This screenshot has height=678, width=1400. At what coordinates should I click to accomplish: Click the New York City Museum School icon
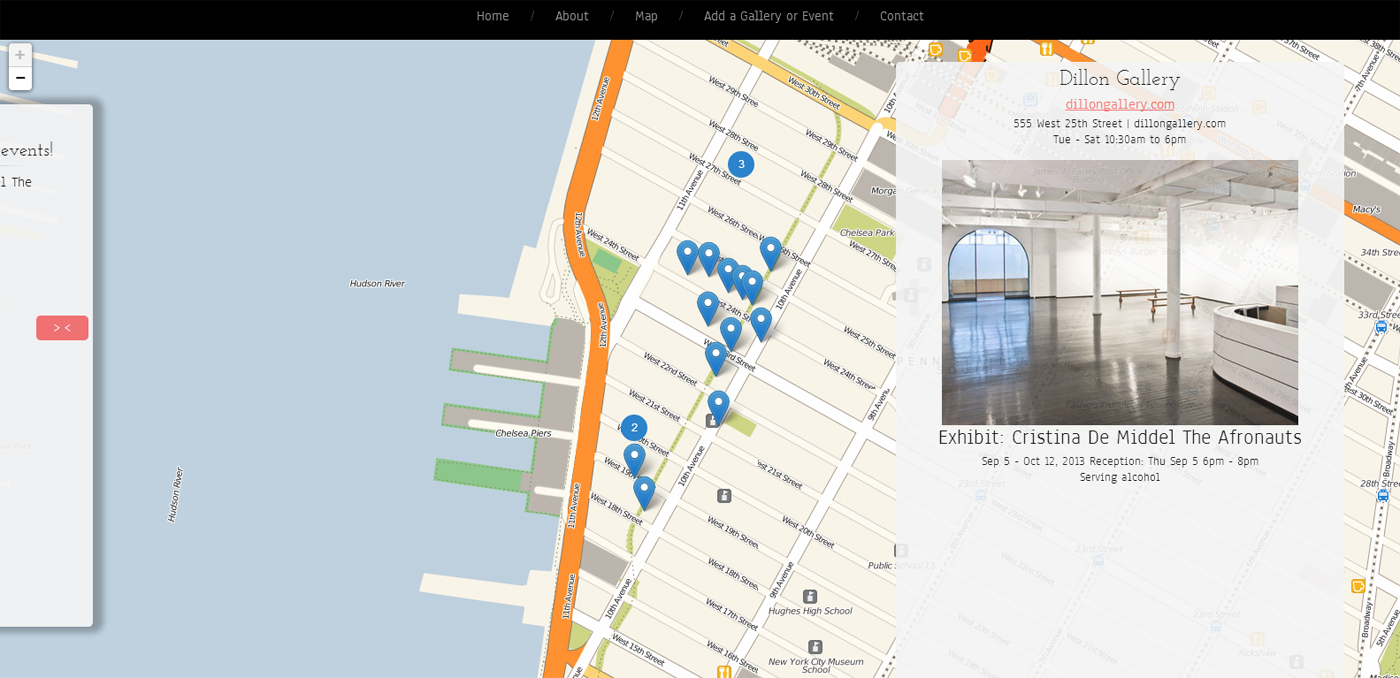(815, 646)
